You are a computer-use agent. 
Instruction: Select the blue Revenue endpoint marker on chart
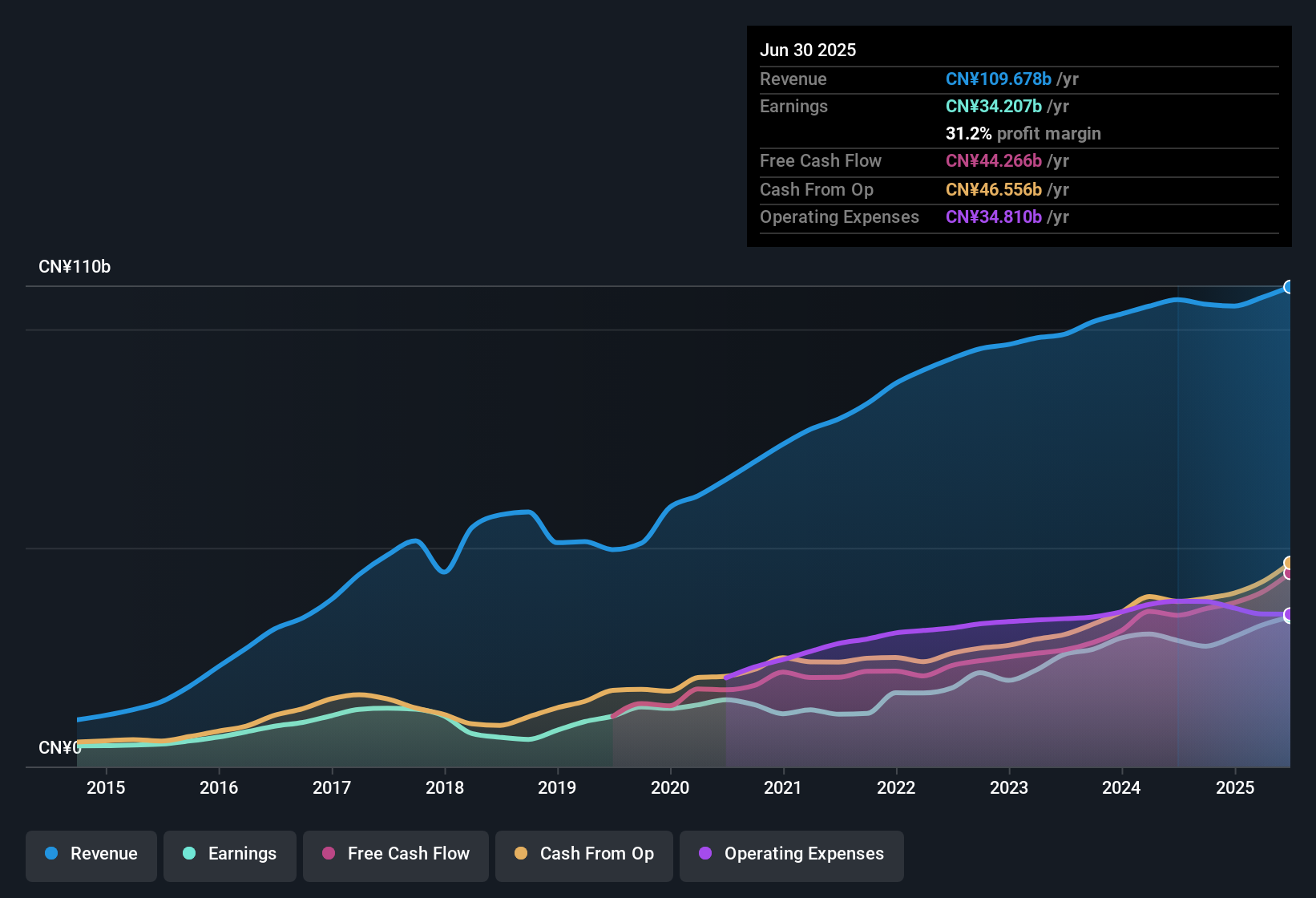click(x=1290, y=286)
